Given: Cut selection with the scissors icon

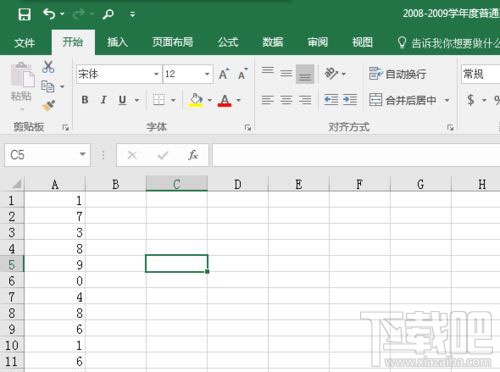Looking at the screenshot, I should click(x=48, y=67).
